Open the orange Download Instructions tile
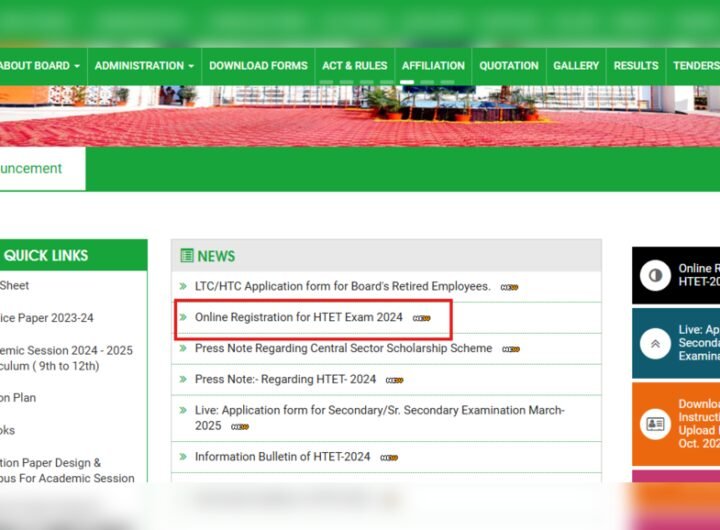Screen dimensions: 720x530 [x=676, y=424]
